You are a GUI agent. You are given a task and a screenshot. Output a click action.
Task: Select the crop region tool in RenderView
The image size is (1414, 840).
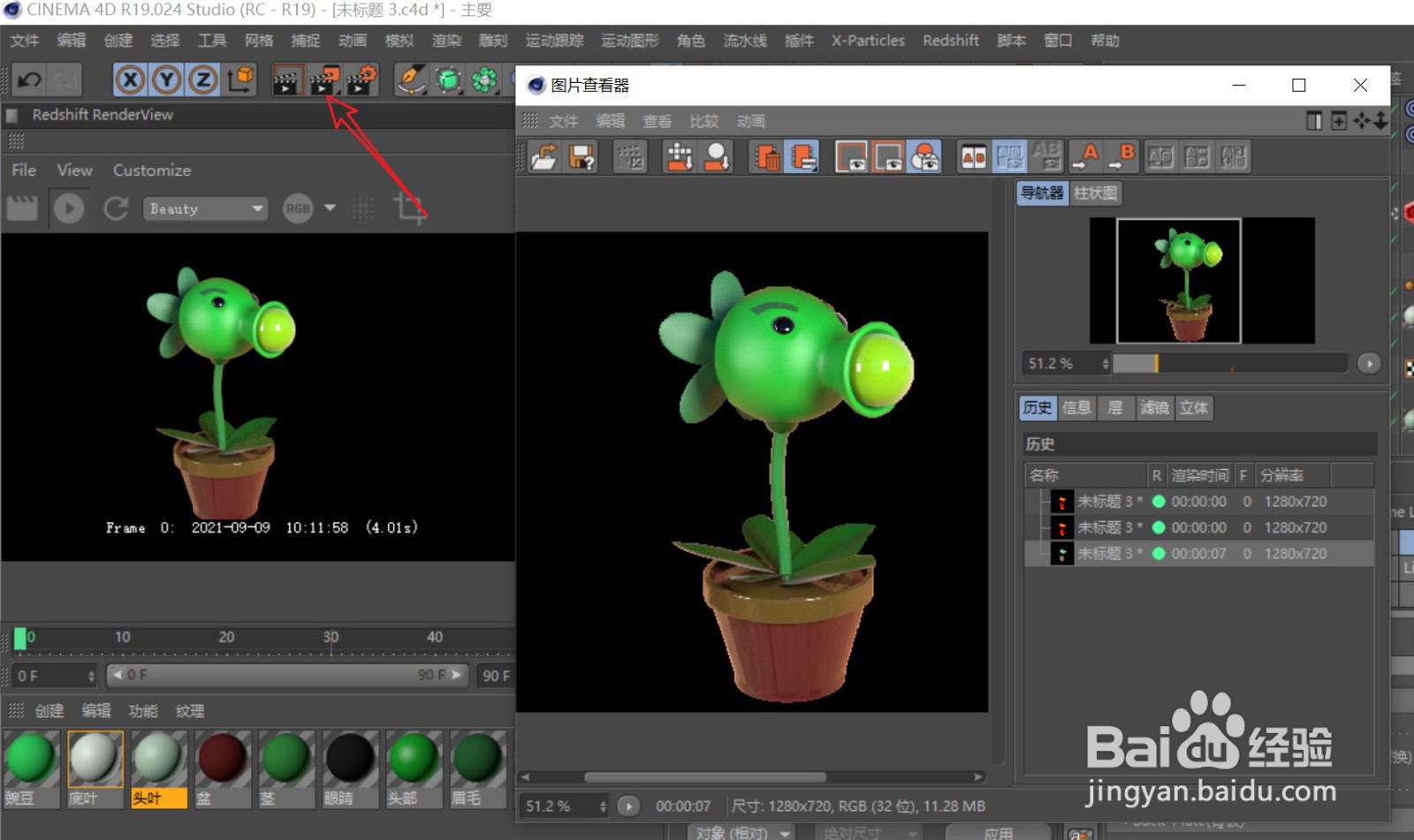(409, 208)
